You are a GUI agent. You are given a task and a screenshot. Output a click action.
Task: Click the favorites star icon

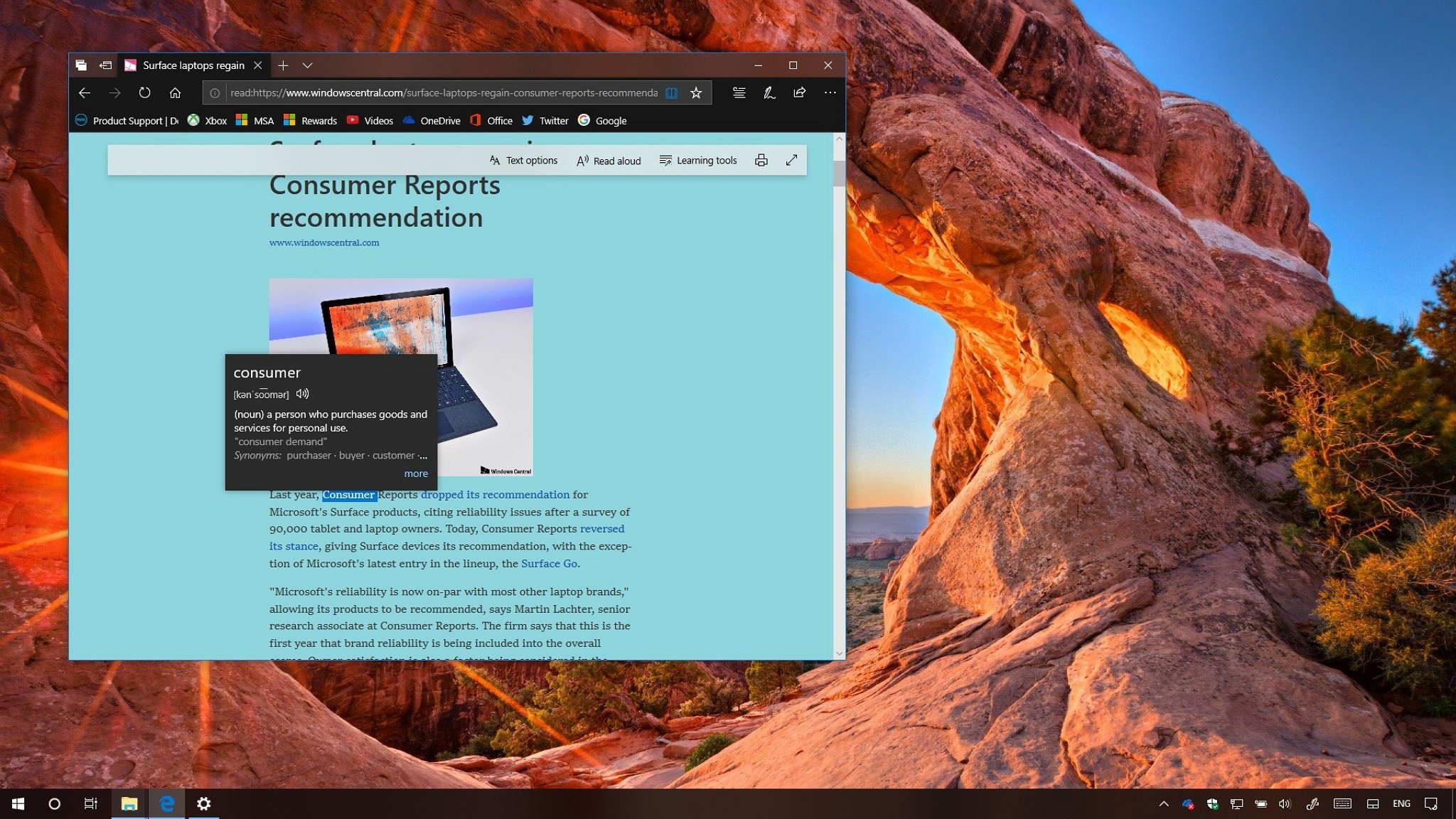click(x=695, y=92)
